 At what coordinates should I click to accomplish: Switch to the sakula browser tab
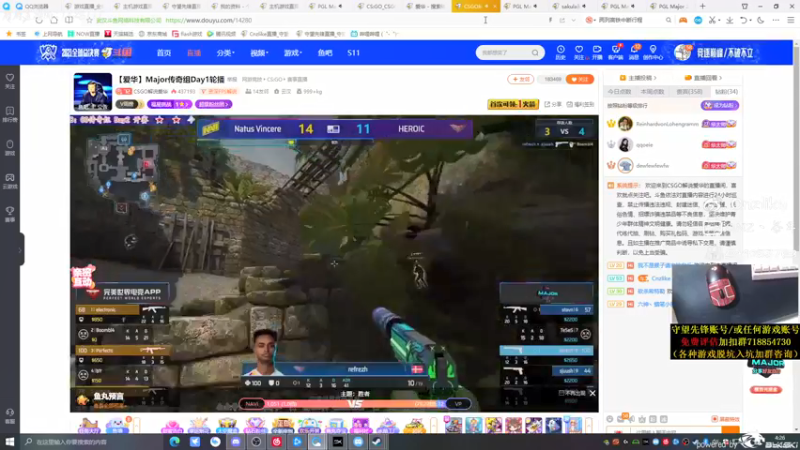[x=570, y=6]
